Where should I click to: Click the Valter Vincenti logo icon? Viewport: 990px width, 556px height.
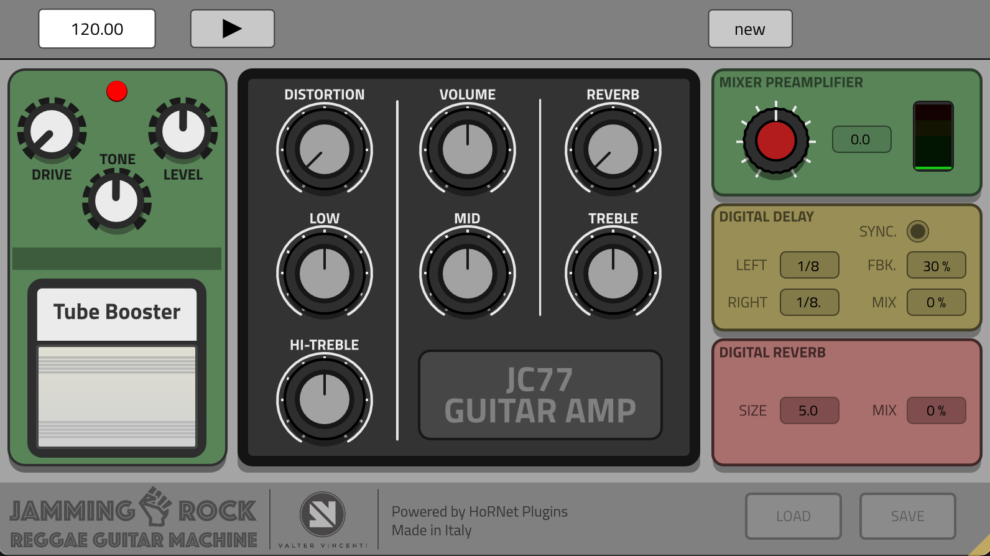(x=322, y=515)
